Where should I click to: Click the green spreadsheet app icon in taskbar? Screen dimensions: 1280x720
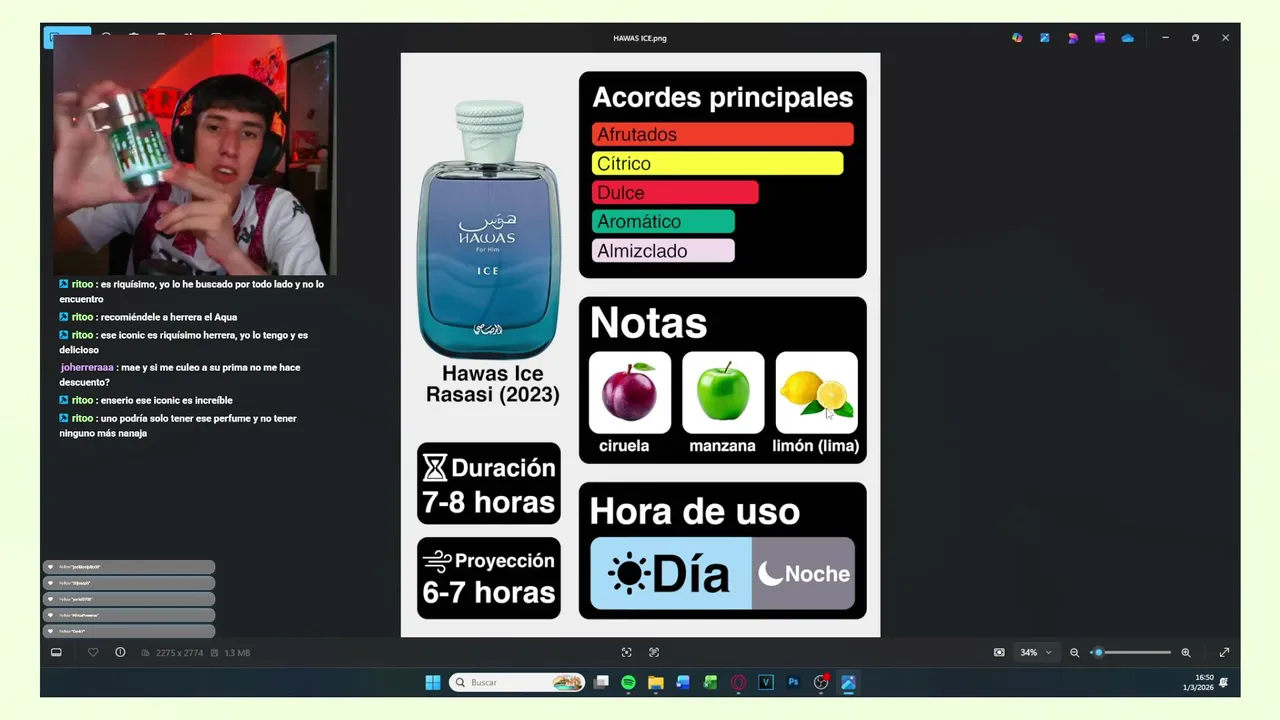tap(711, 682)
